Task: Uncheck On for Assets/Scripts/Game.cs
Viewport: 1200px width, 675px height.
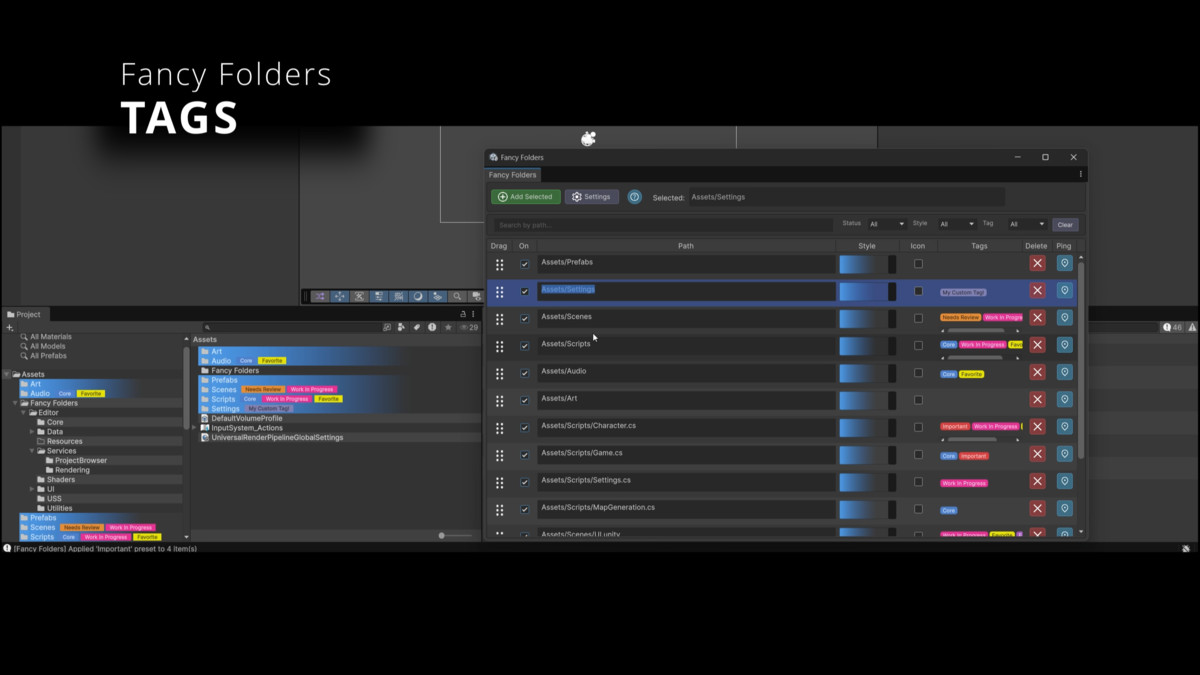Action: (x=524, y=455)
